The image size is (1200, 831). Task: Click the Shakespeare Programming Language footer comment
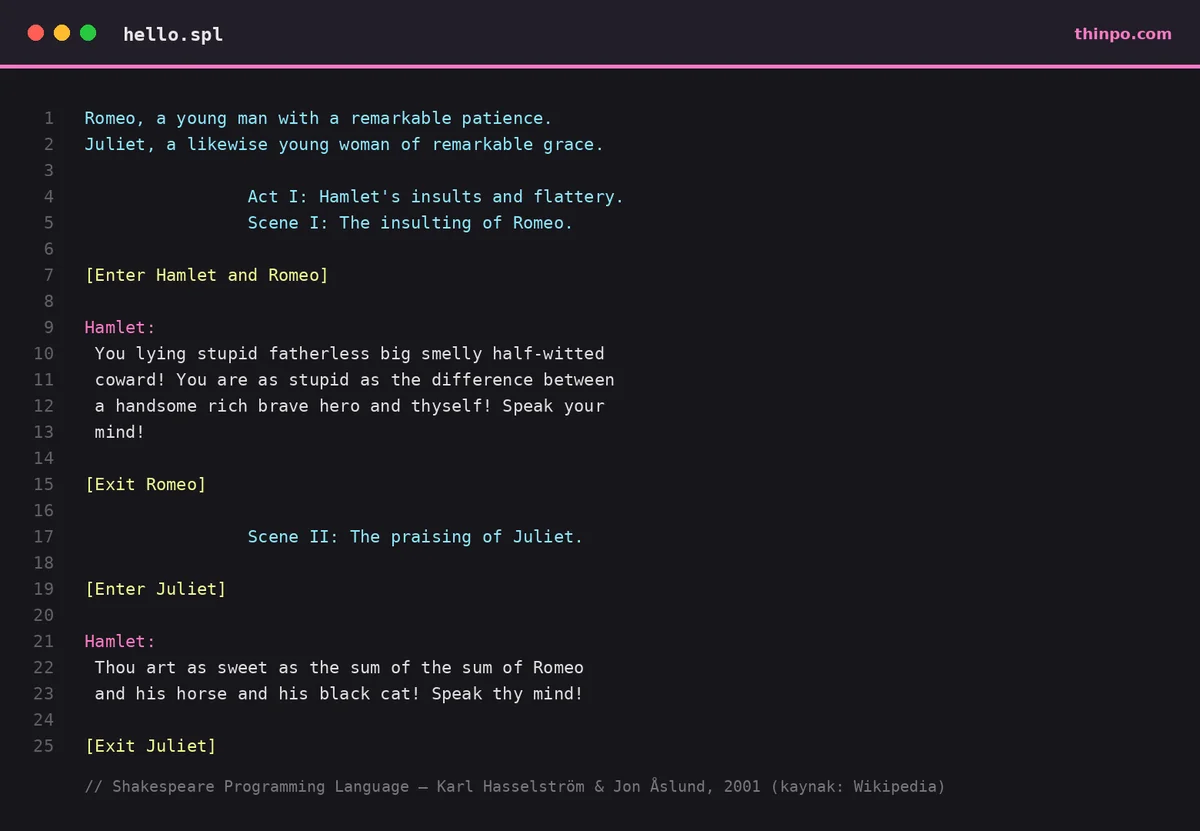click(x=515, y=786)
